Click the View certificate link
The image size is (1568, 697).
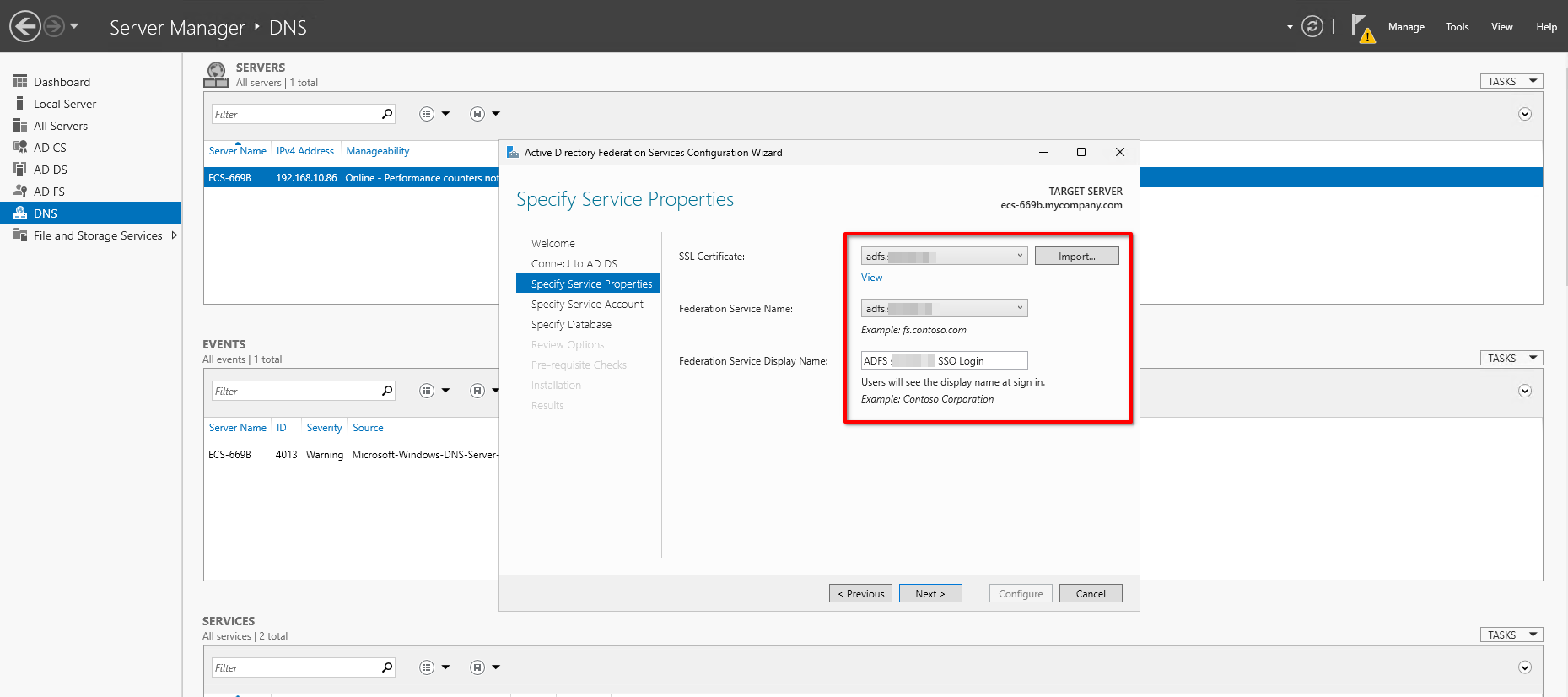(871, 278)
